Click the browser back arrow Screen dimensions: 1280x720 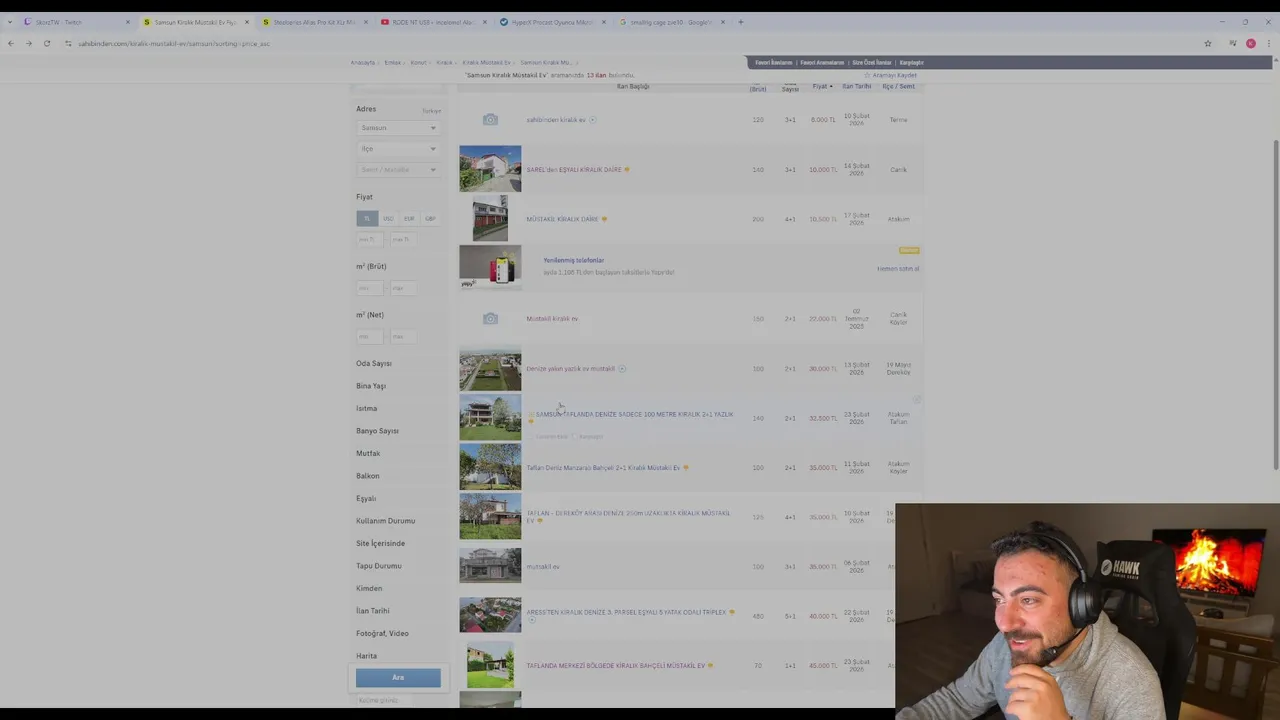pos(11,43)
